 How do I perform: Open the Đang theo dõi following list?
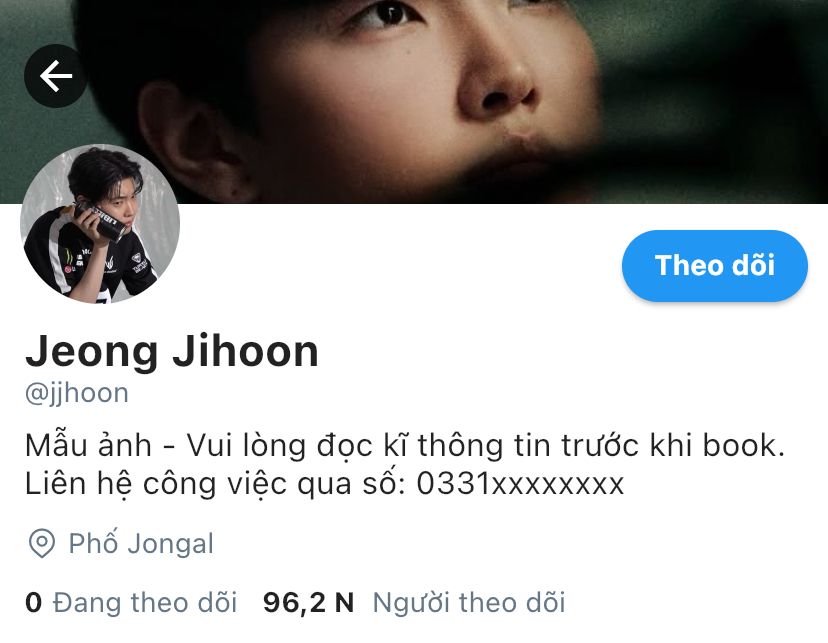(x=145, y=602)
